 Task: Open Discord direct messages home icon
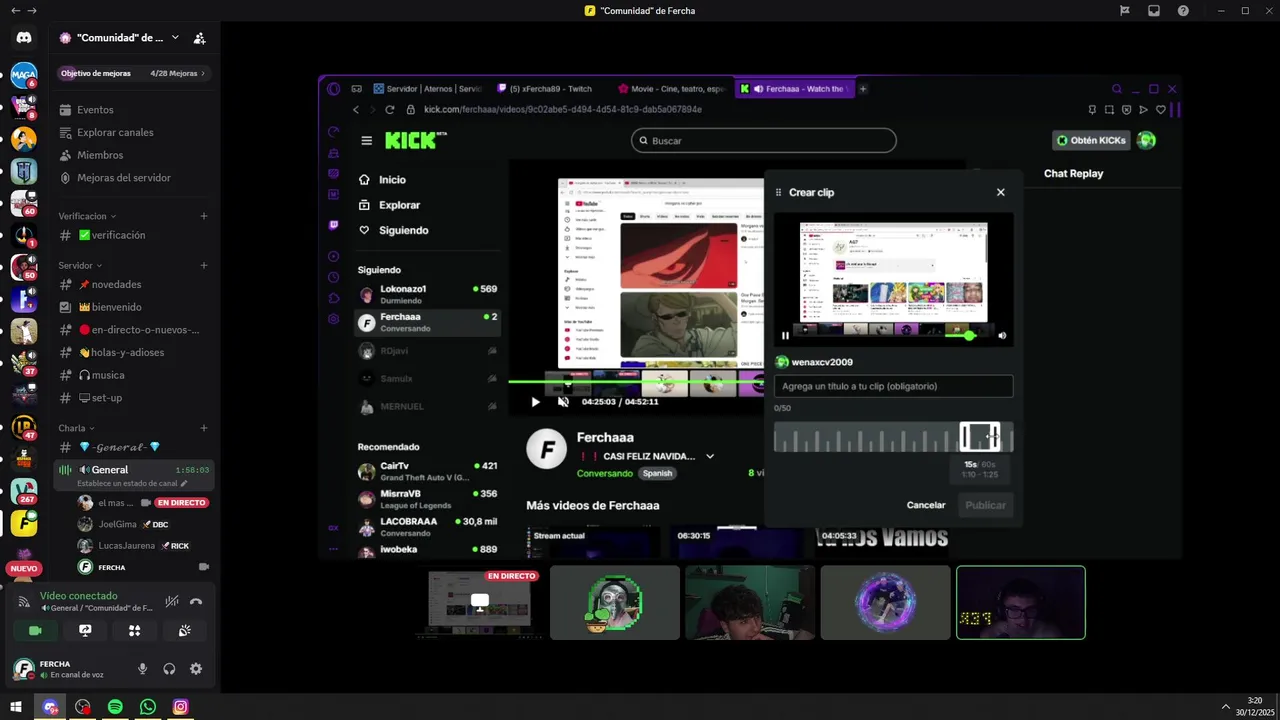(24, 37)
